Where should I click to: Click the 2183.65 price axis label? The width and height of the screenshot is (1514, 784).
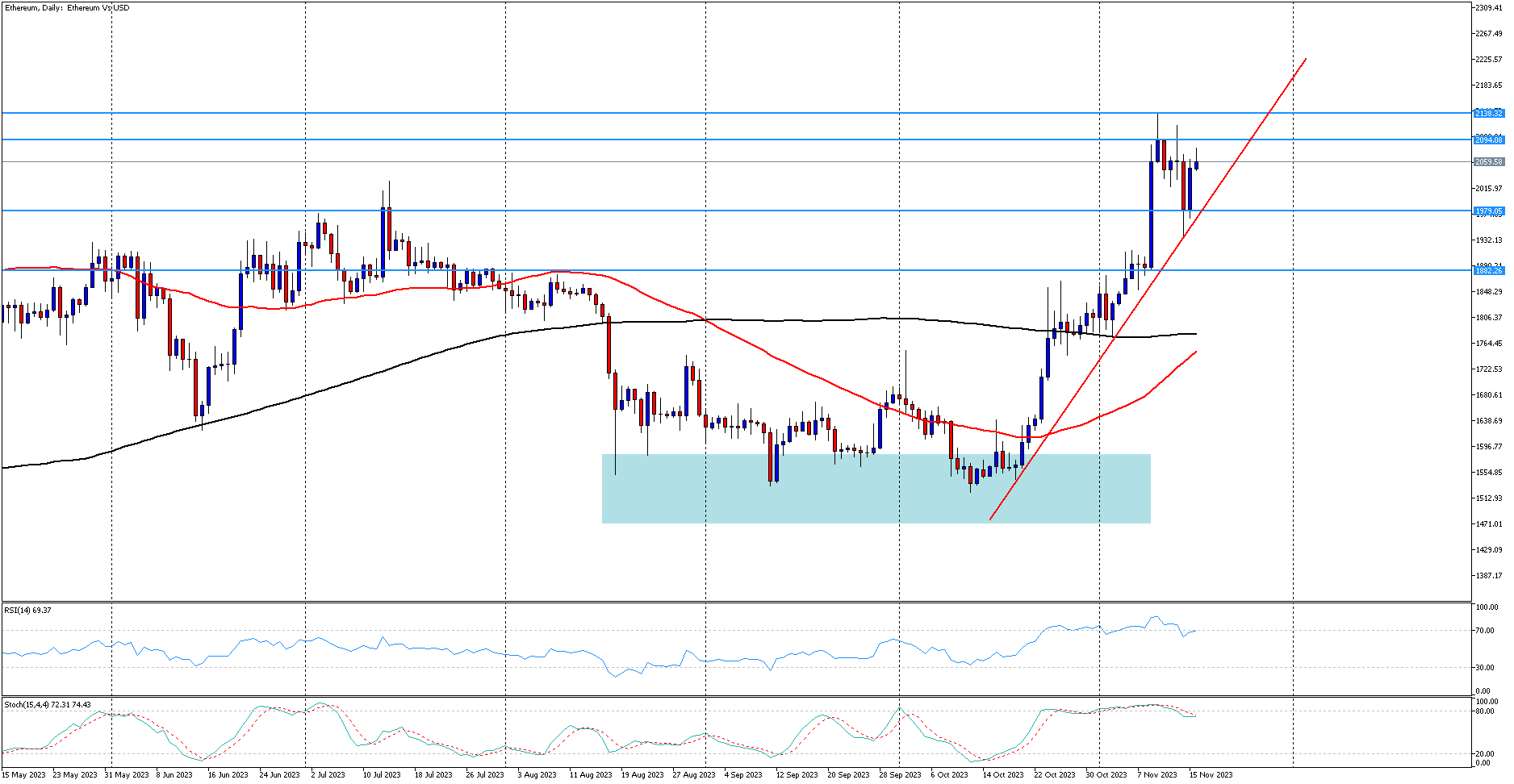[1489, 85]
